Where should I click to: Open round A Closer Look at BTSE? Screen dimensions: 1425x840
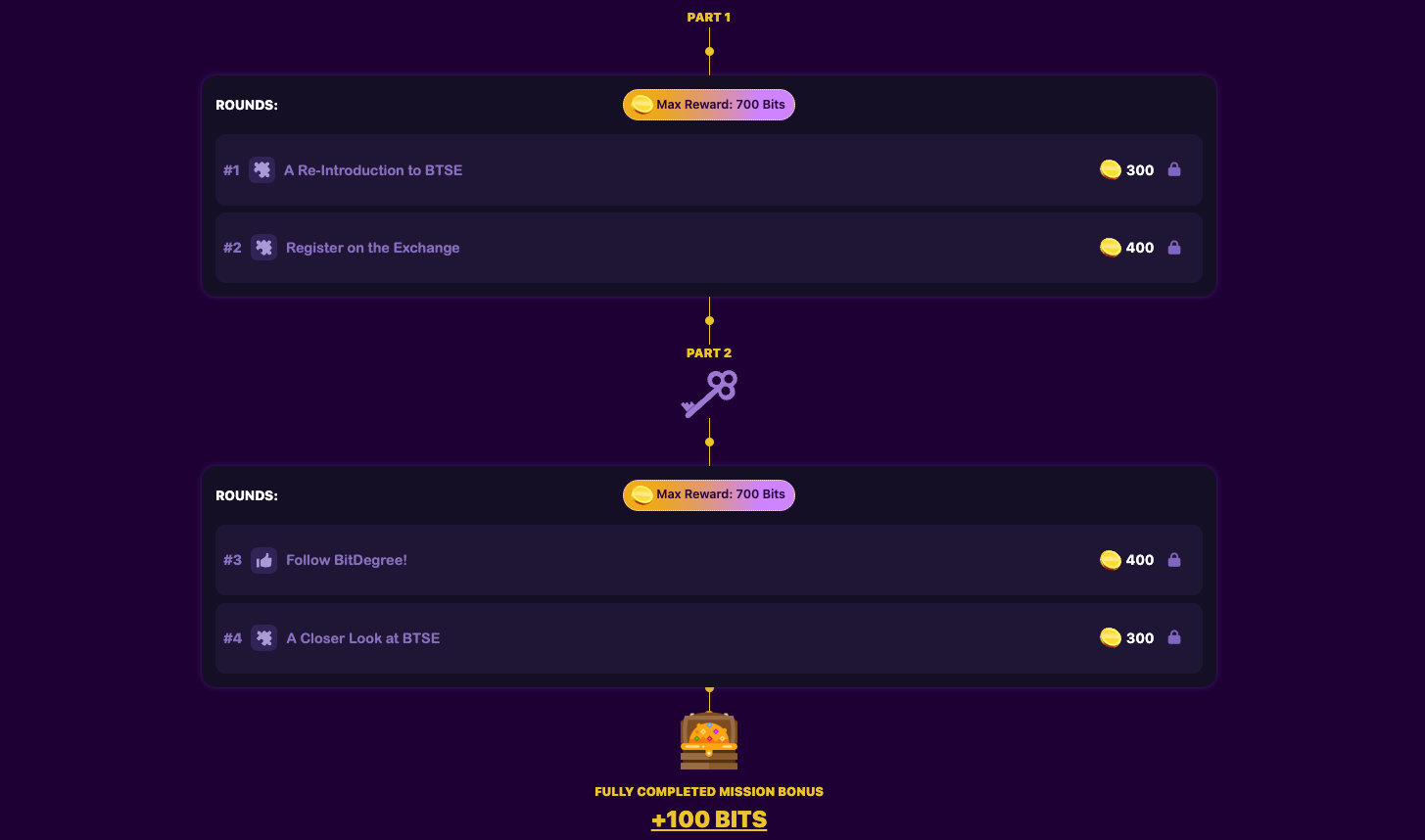[362, 638]
